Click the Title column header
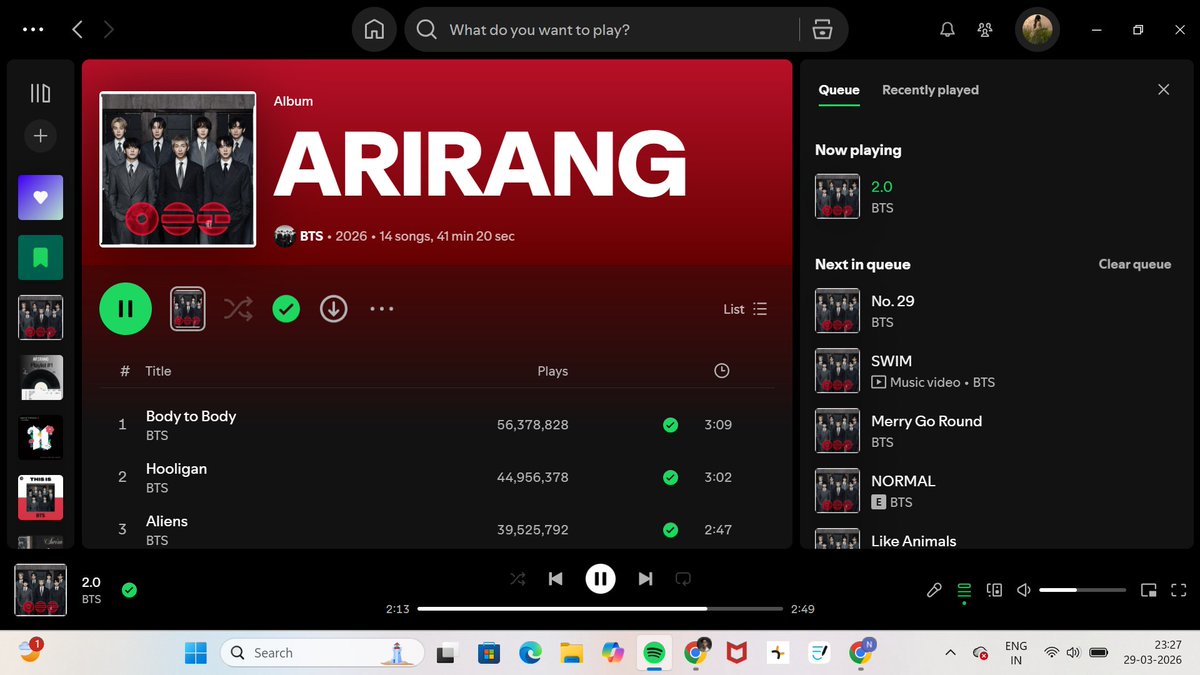This screenshot has width=1200, height=675. pos(158,370)
